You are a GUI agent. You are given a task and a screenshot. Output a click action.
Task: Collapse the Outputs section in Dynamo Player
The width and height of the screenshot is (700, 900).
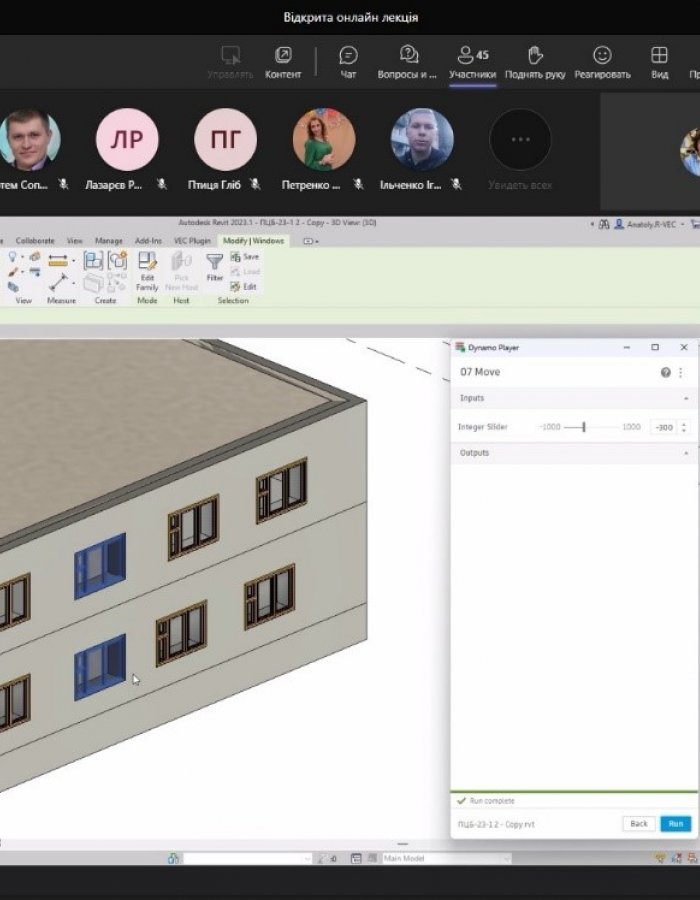[x=686, y=453]
